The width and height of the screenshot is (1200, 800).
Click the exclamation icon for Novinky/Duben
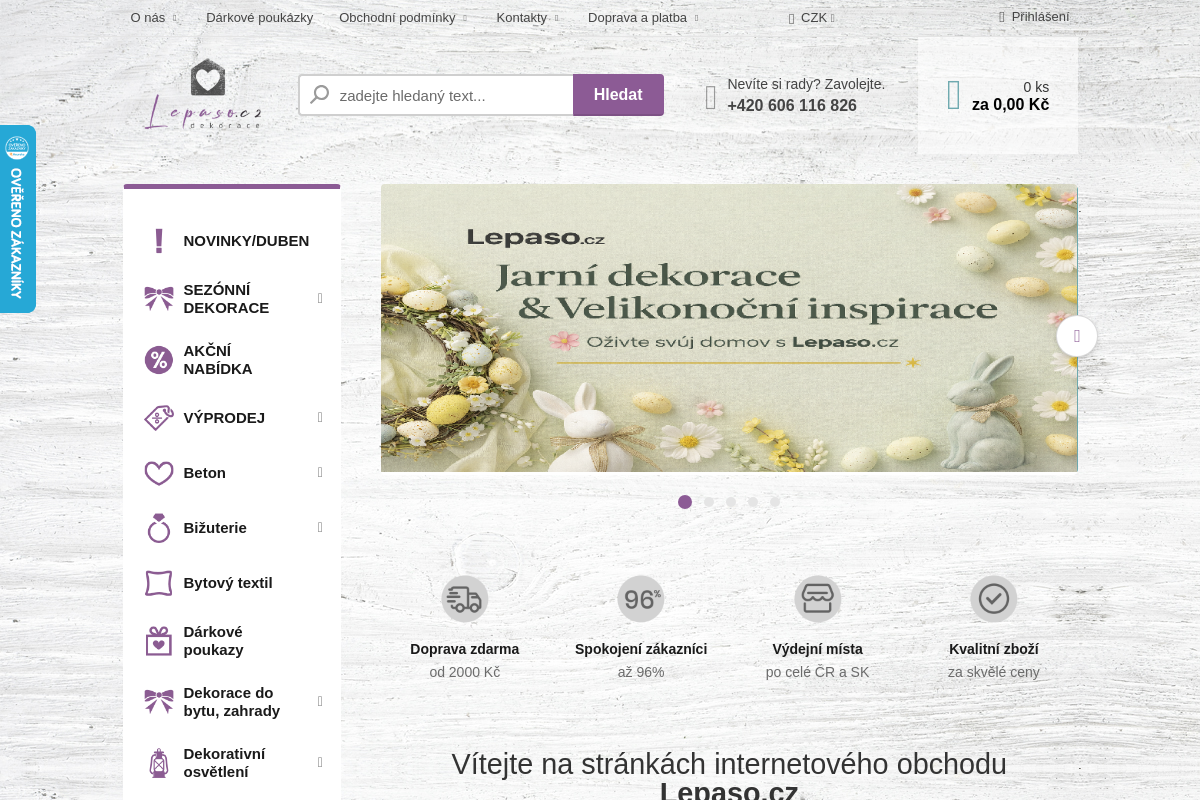click(x=158, y=241)
